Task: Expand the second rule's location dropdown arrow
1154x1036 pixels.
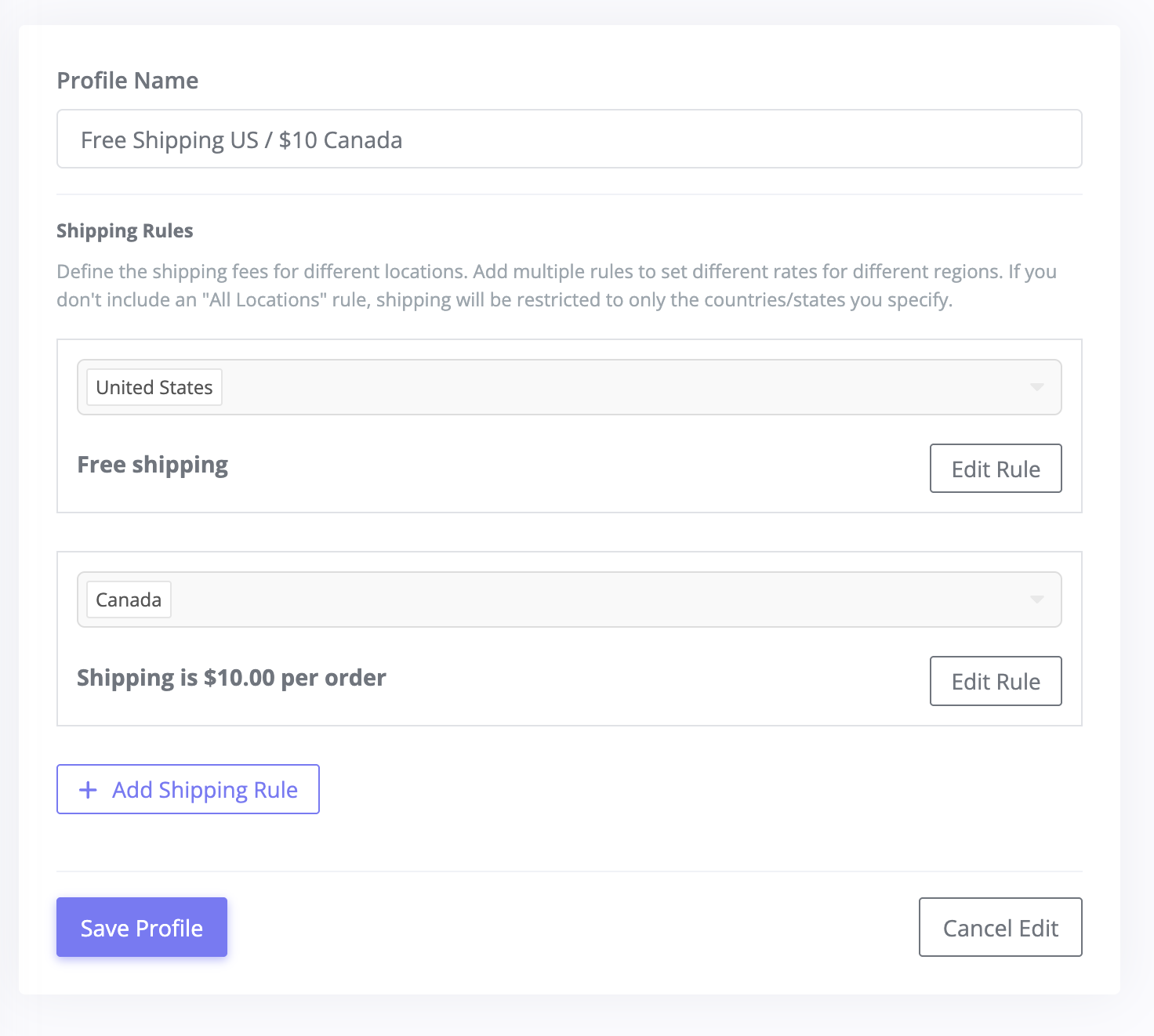Action: click(1037, 600)
